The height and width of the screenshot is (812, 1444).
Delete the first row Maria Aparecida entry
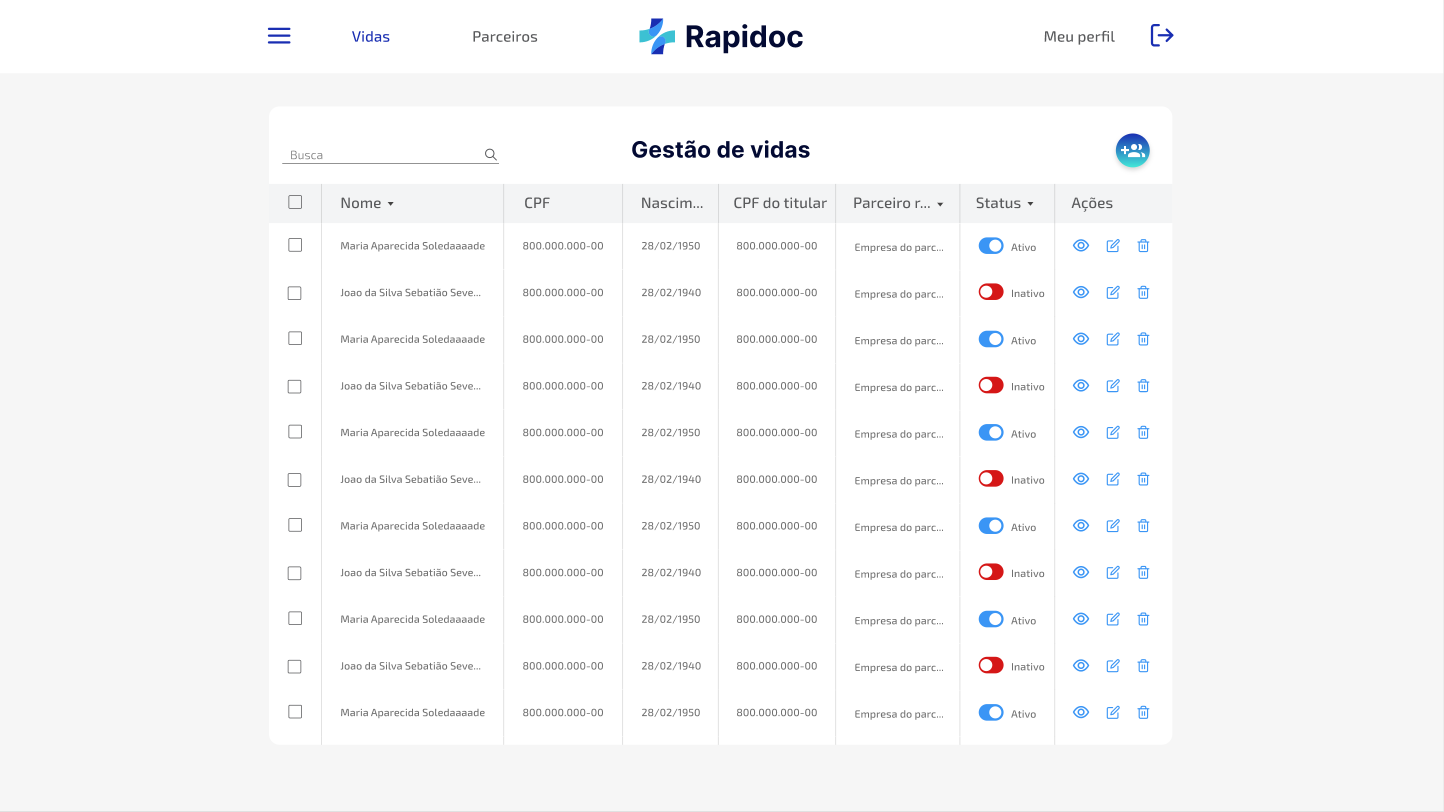pyautogui.click(x=1143, y=246)
